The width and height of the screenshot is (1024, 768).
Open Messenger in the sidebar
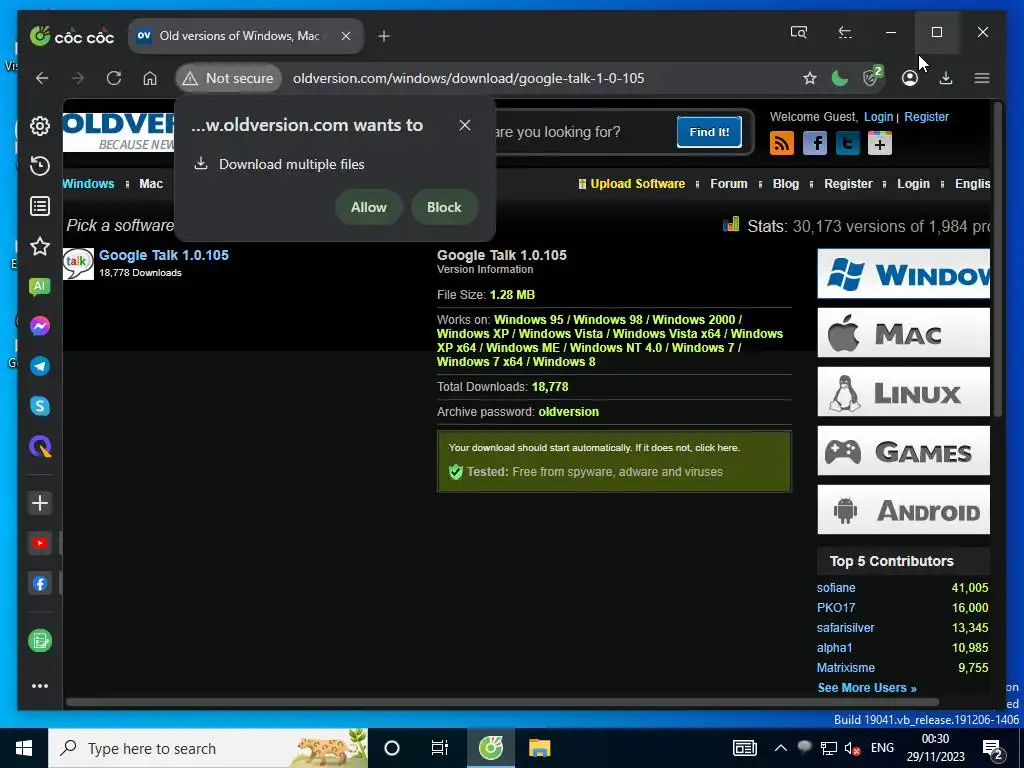tap(40, 326)
